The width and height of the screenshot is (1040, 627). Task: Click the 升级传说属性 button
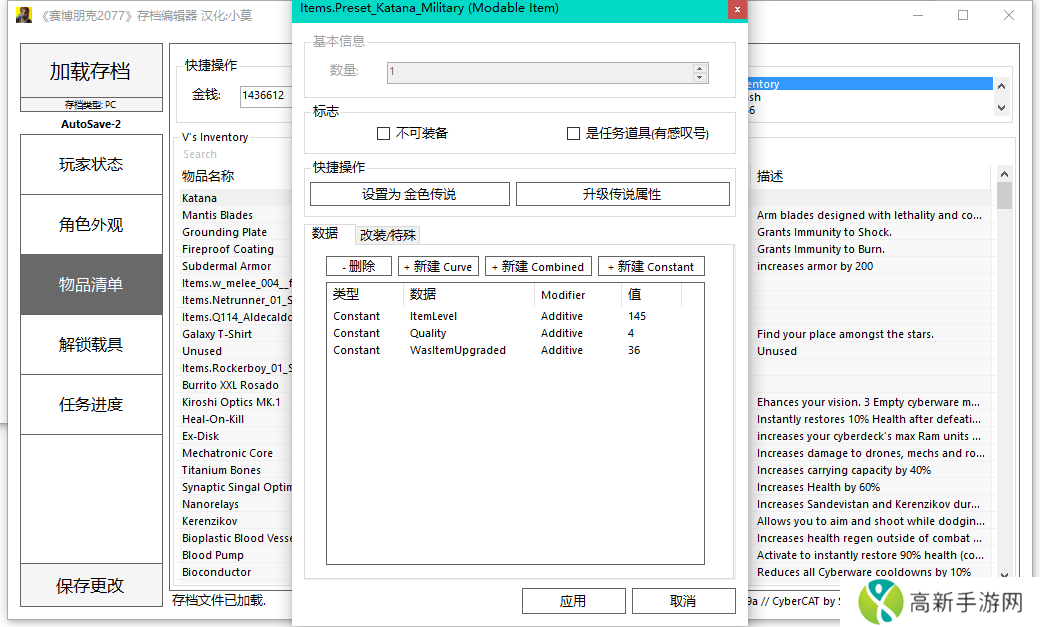[x=622, y=194]
